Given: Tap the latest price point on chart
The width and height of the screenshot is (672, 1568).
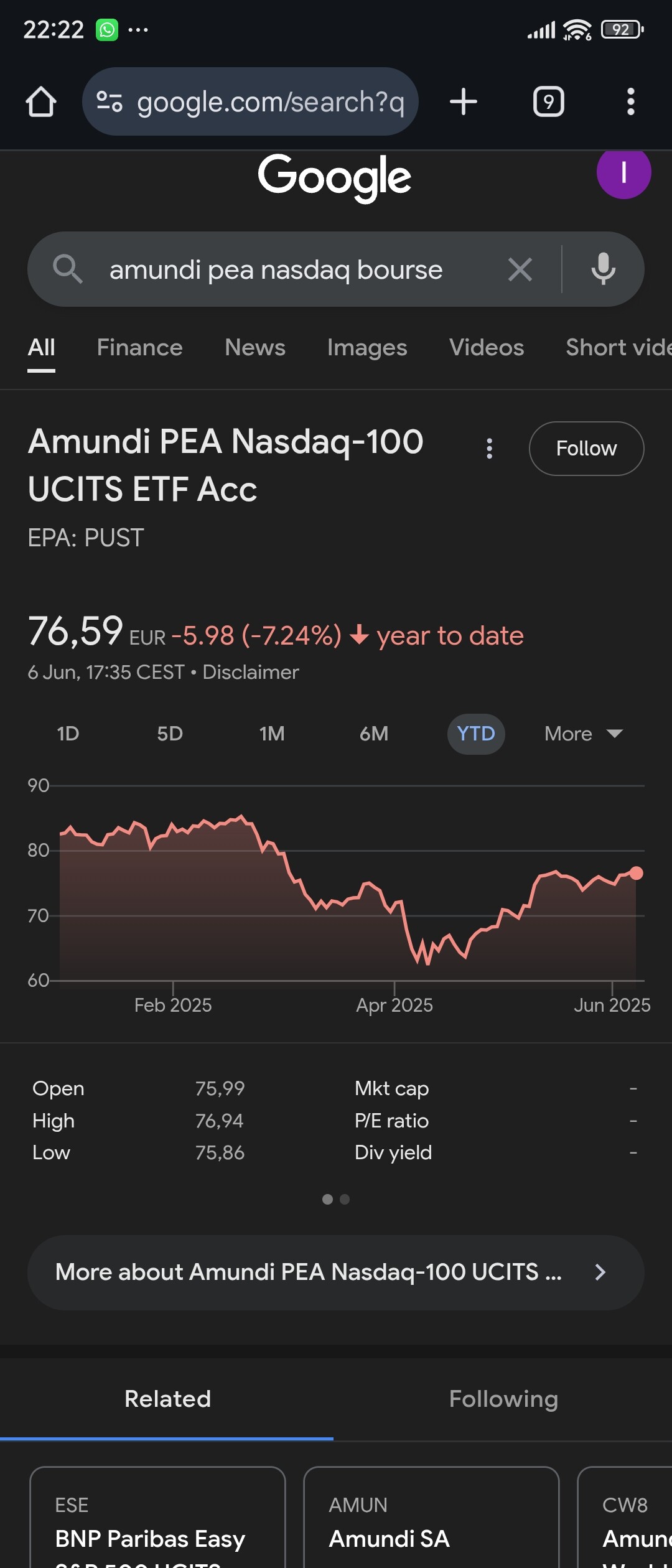Looking at the screenshot, I should [x=636, y=873].
